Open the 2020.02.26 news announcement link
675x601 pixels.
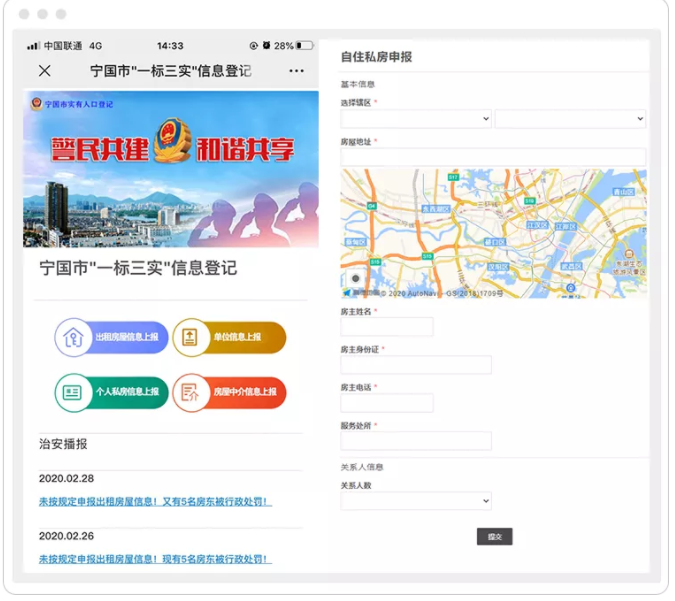[x=155, y=559]
